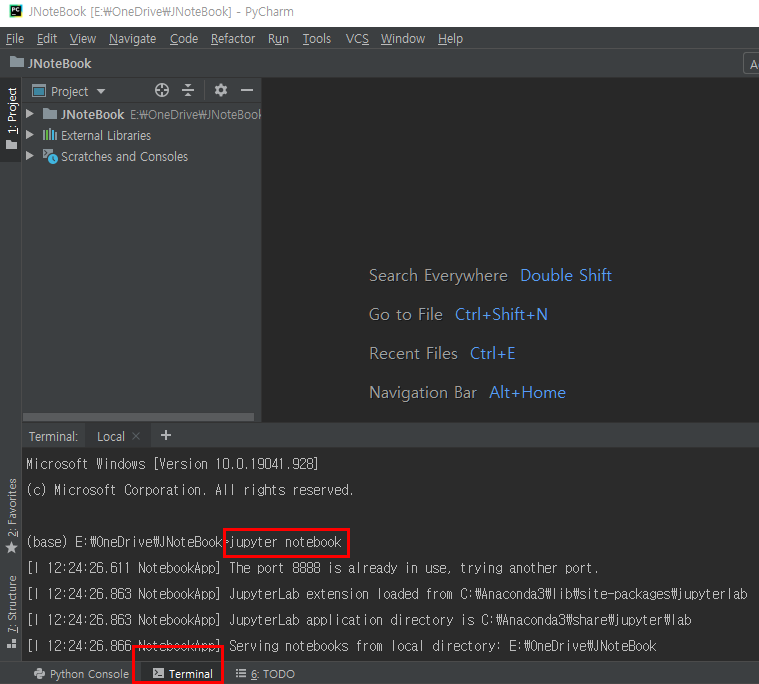Screen dimensions: 759x684
Task: Open Project panel settings gear
Action: tap(221, 91)
